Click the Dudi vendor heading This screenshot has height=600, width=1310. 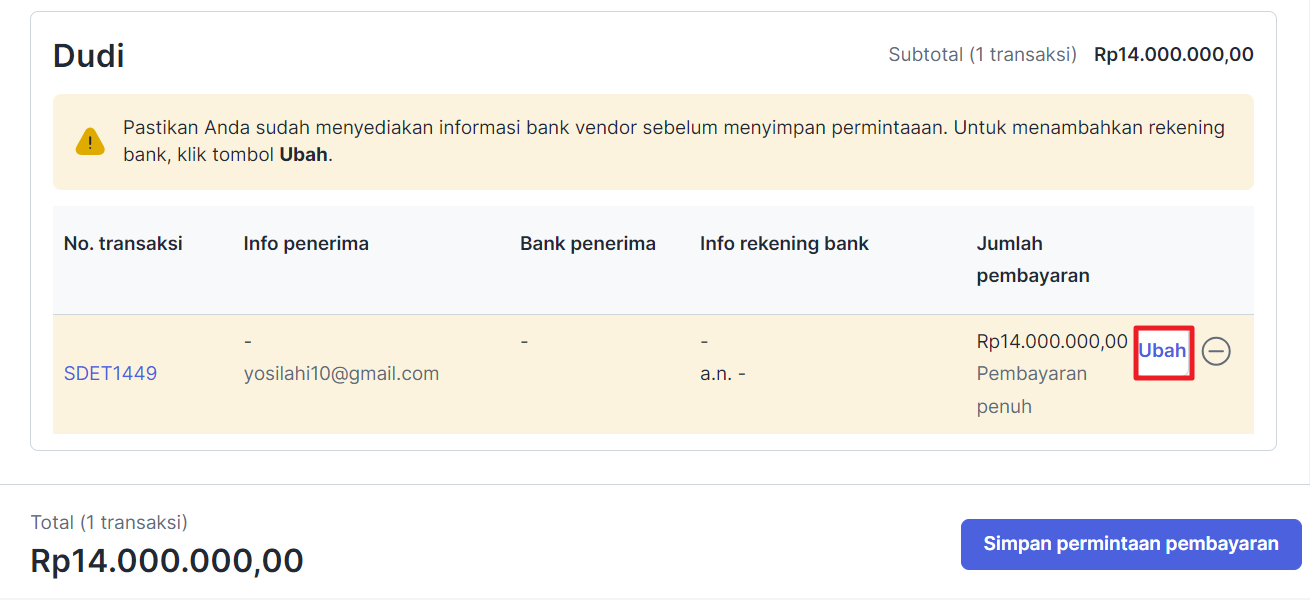[x=89, y=55]
